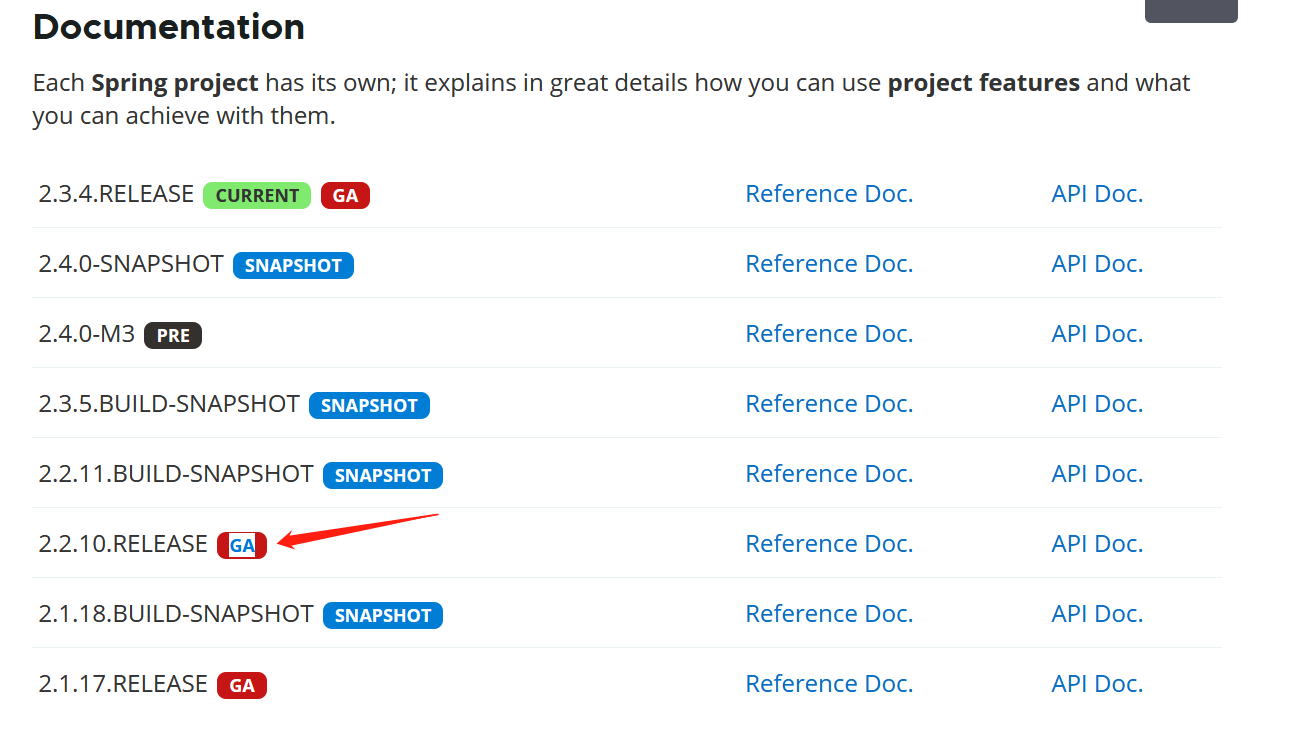
Task: Click the dark button at top right
Action: (1190, 10)
